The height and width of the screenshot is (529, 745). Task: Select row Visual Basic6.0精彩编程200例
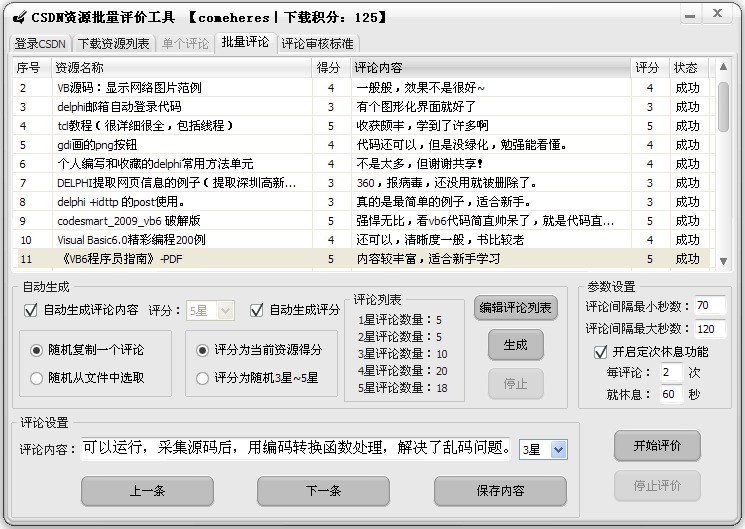click(x=361, y=240)
